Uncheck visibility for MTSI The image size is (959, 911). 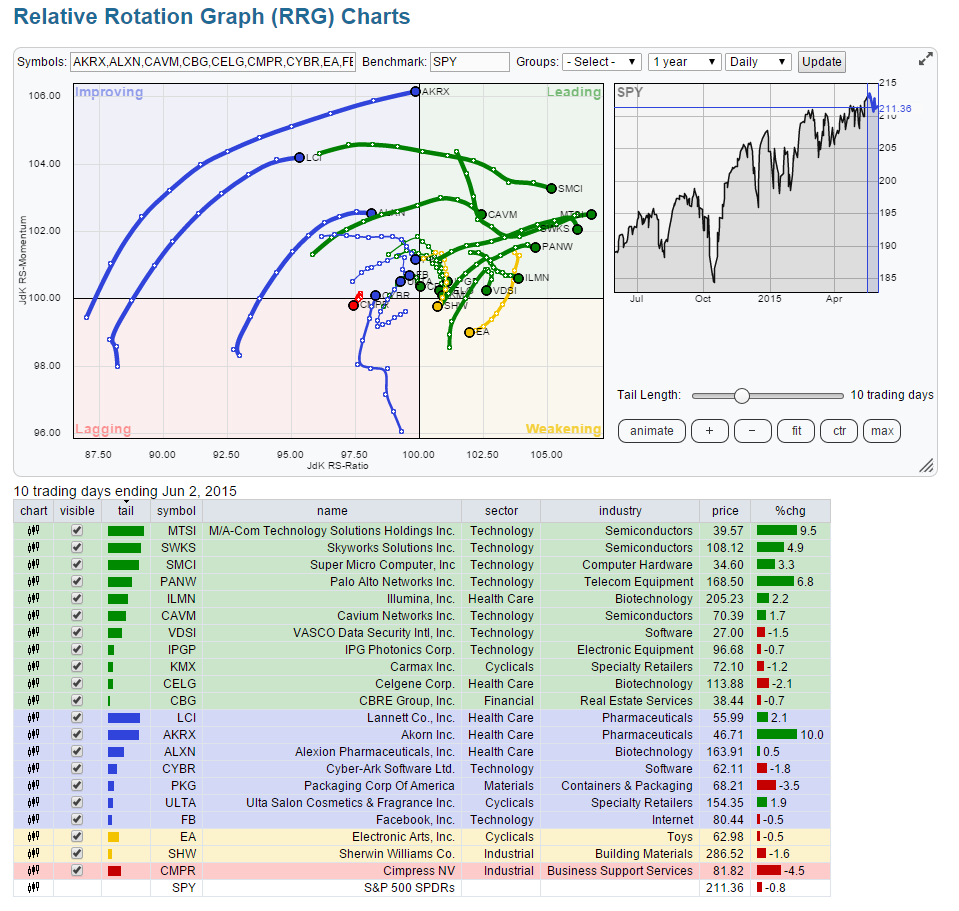(x=77, y=531)
